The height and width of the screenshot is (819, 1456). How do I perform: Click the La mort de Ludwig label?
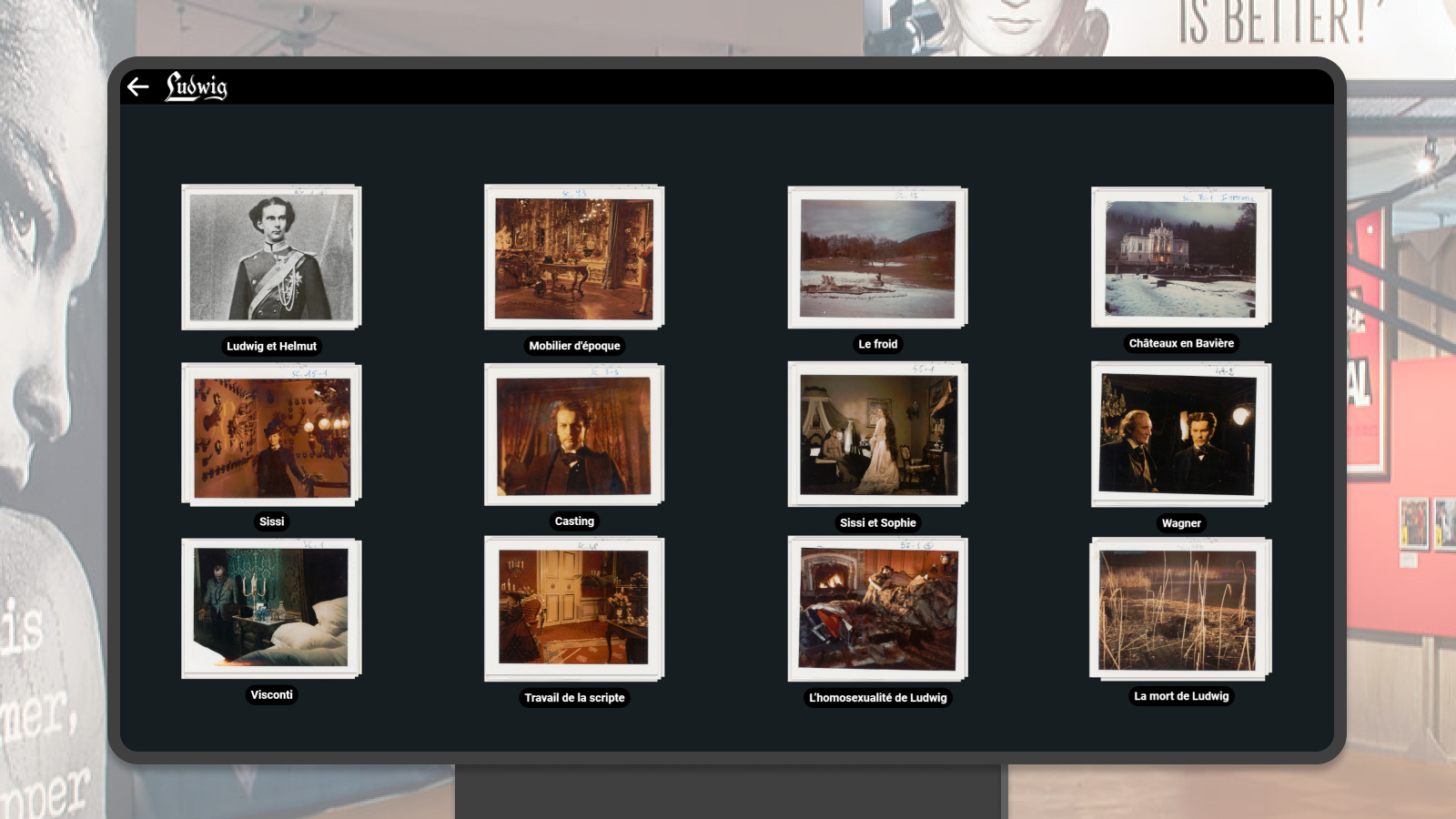pyautogui.click(x=1181, y=696)
